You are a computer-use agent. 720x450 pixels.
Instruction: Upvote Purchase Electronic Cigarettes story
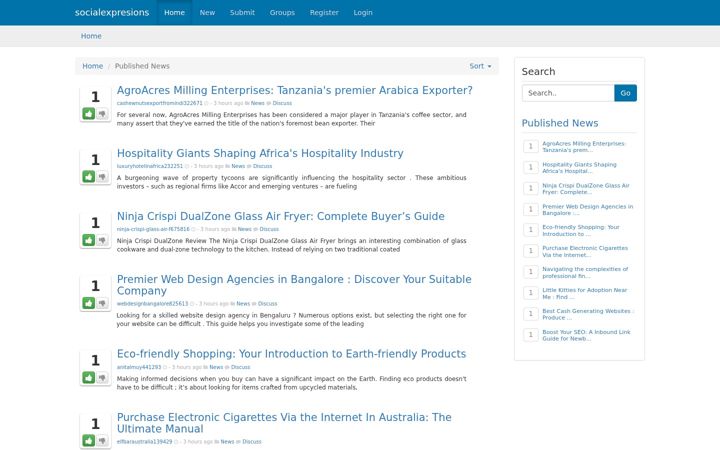pos(89,440)
